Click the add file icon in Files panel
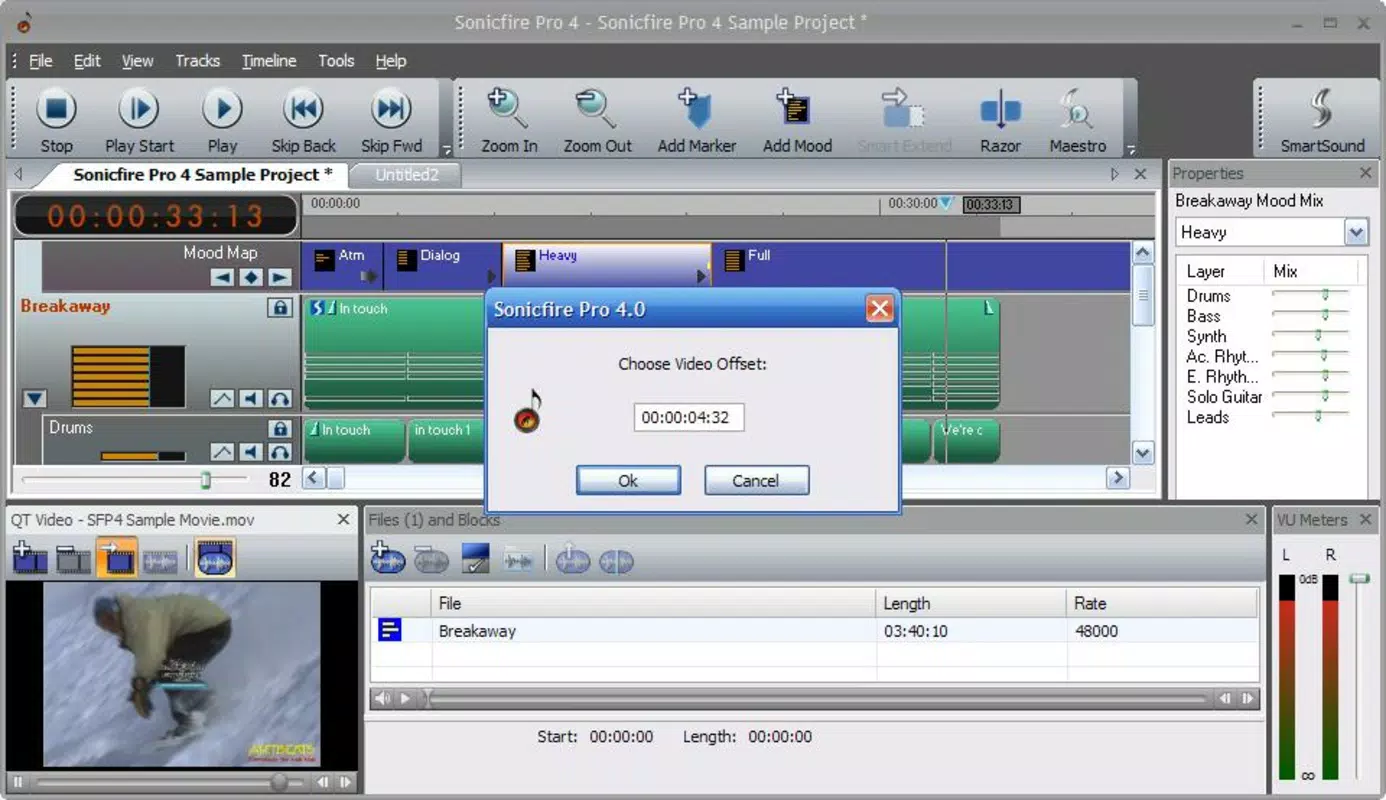 point(387,558)
